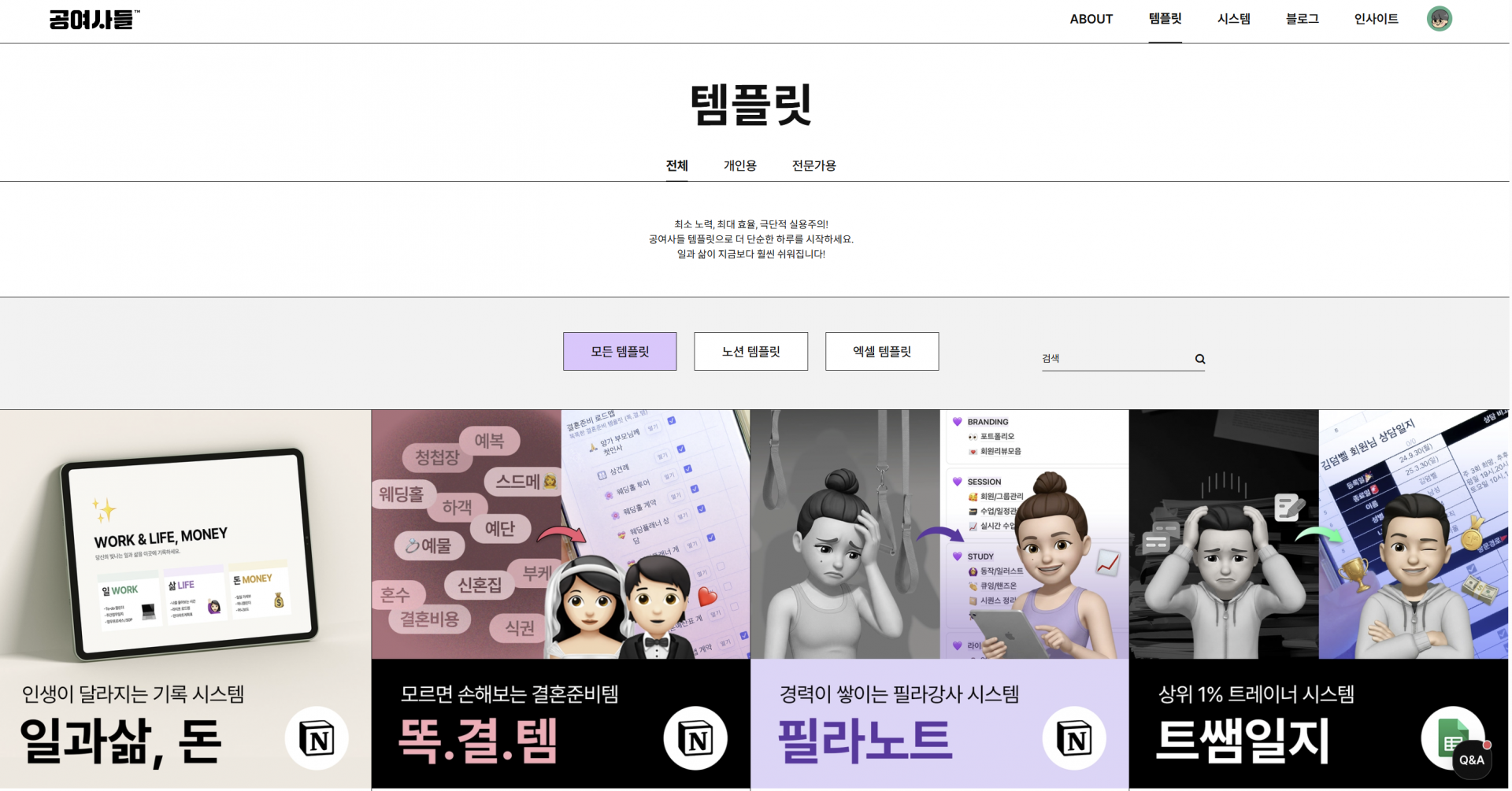Navigate to 인사이트 in the header
Screen dimensions: 1512x791
(x=1376, y=19)
